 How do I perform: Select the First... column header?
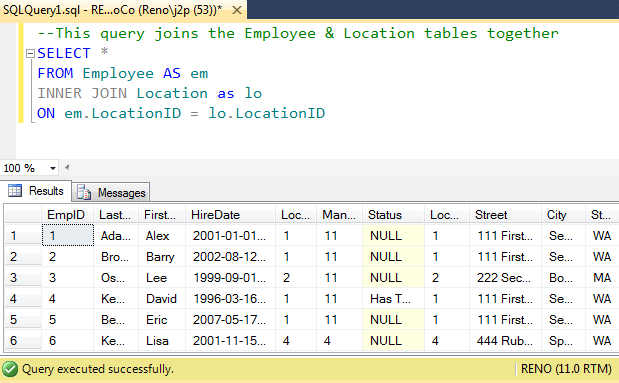(x=162, y=215)
